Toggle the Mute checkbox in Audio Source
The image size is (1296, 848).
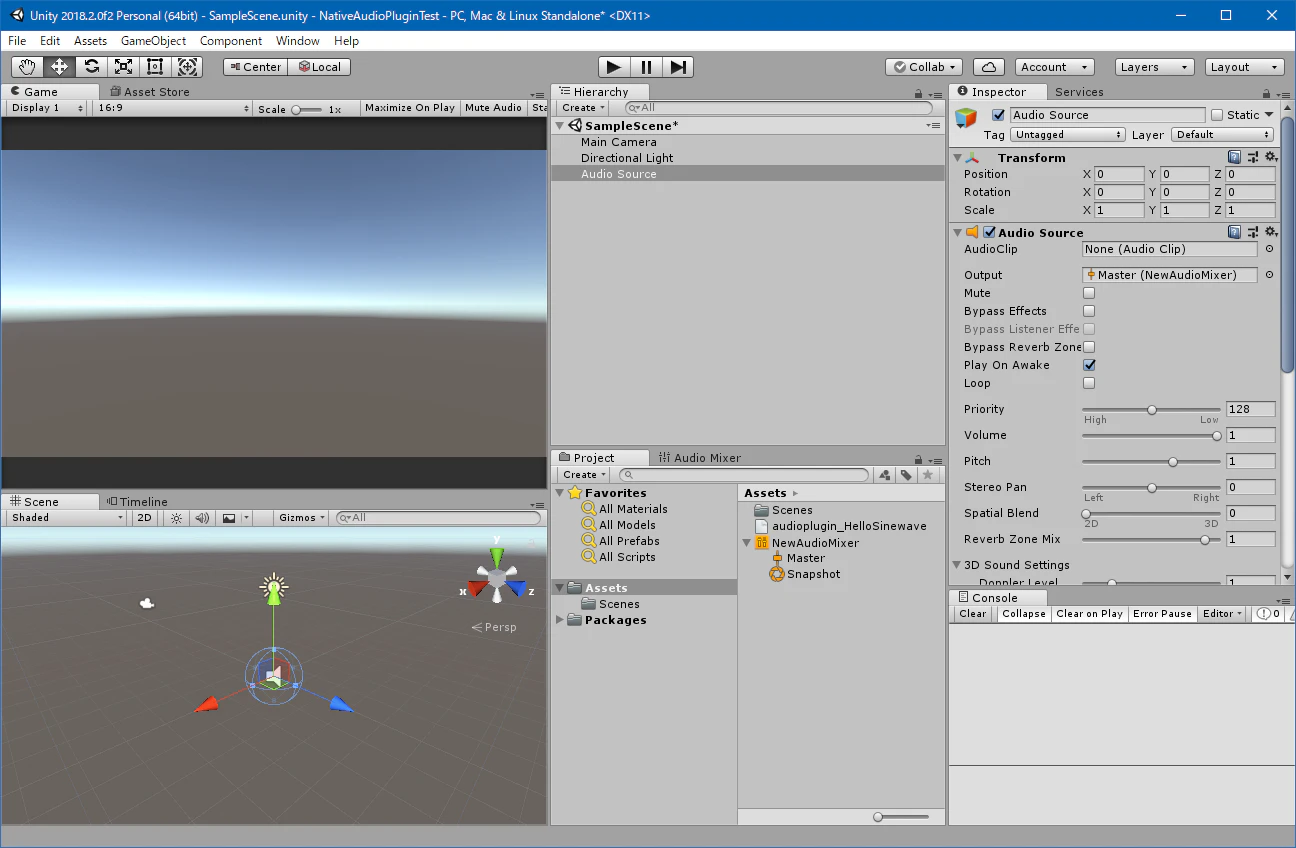tap(1089, 293)
